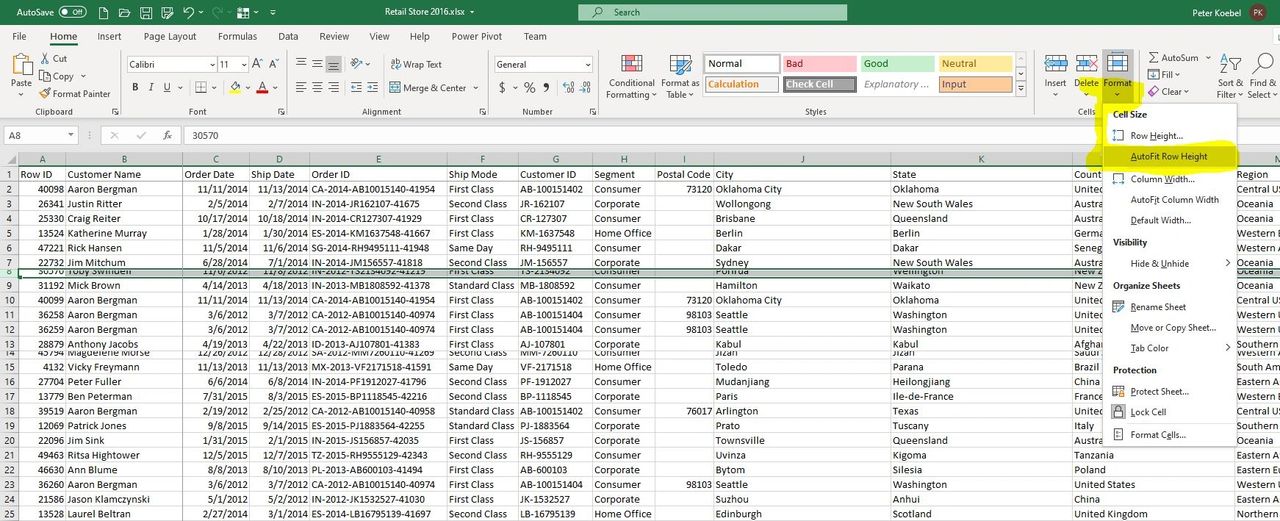Select Protect Sheet in Format menu

pos(1158,392)
